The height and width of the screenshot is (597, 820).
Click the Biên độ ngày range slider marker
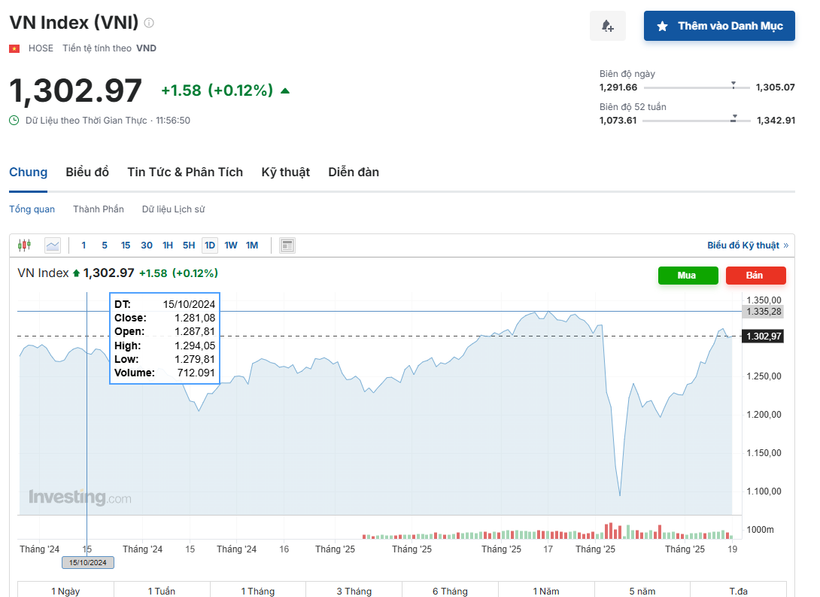tap(733, 87)
